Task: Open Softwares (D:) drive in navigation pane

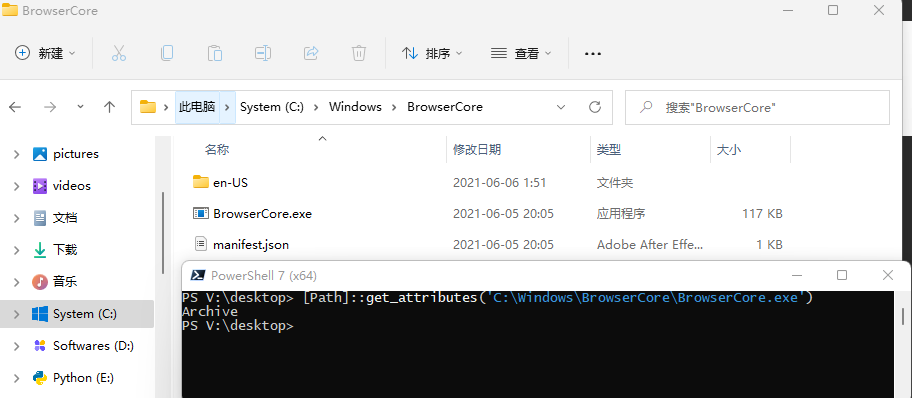Action: [x=94, y=346]
